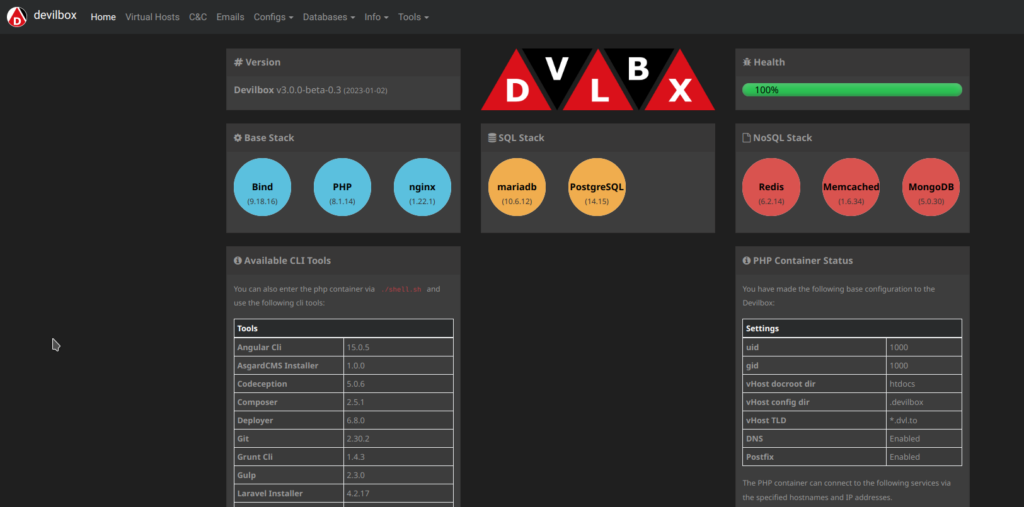Click the large DVLBX banner logo
This screenshot has height=507, width=1024.
click(x=597, y=80)
